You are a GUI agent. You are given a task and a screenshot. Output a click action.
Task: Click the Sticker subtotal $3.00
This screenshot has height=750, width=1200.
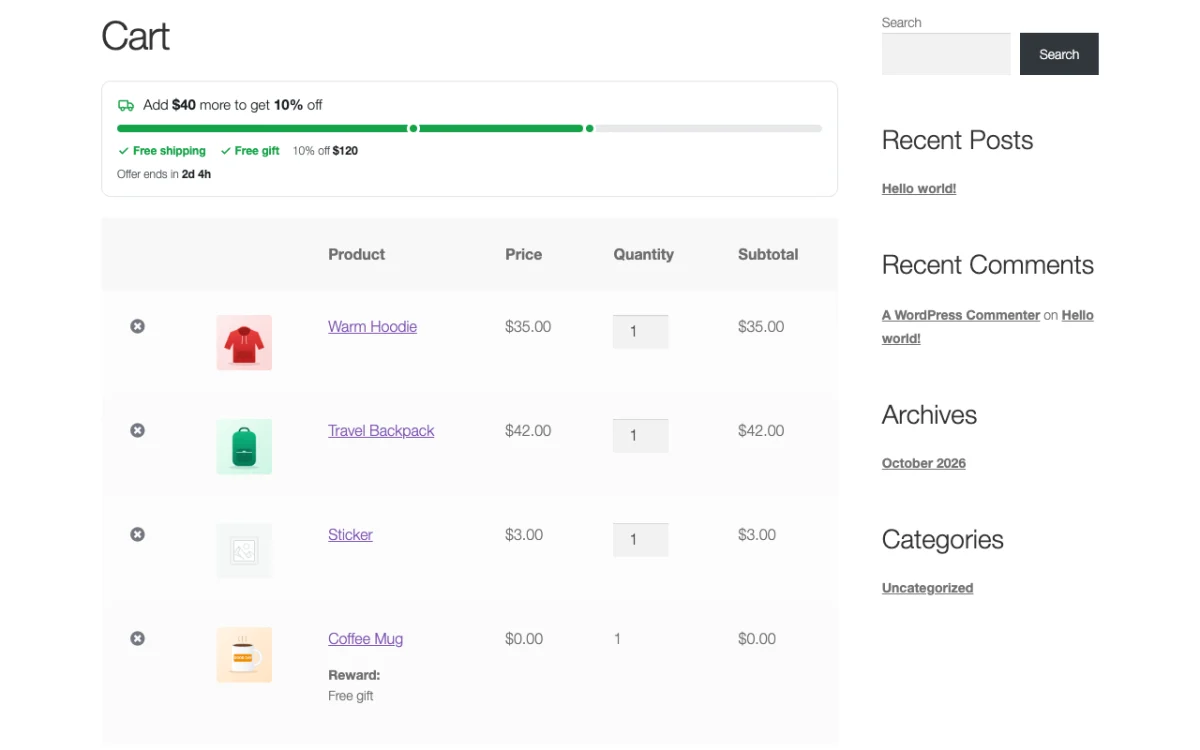tap(757, 535)
